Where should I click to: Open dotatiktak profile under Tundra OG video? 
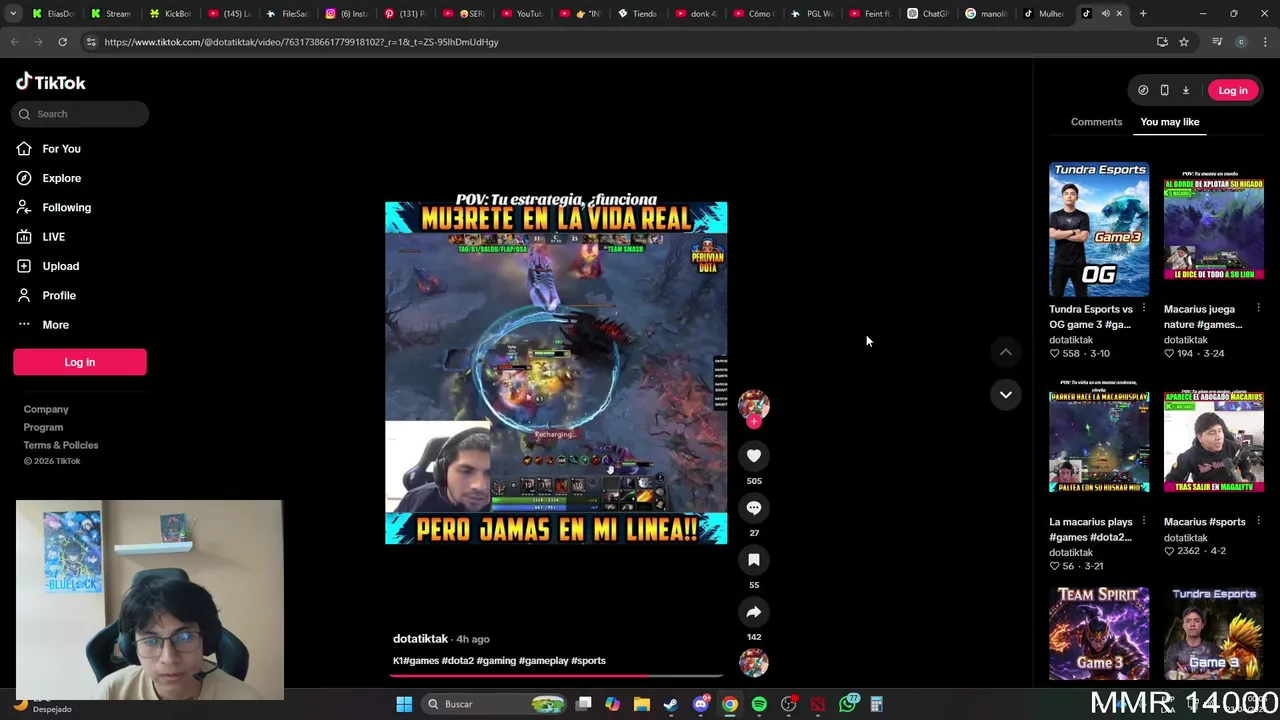1071,340
